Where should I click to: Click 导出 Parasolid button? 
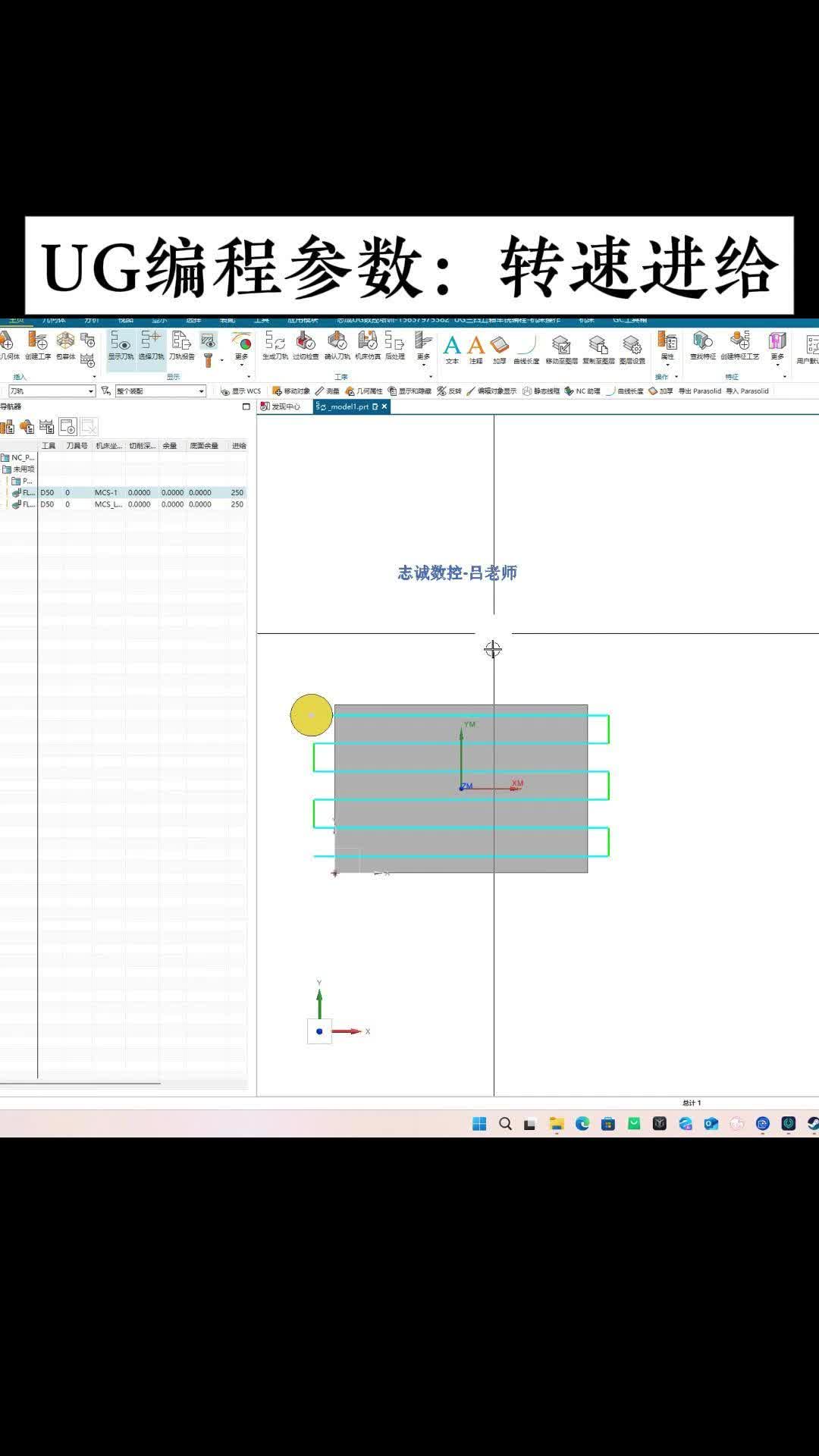(699, 391)
